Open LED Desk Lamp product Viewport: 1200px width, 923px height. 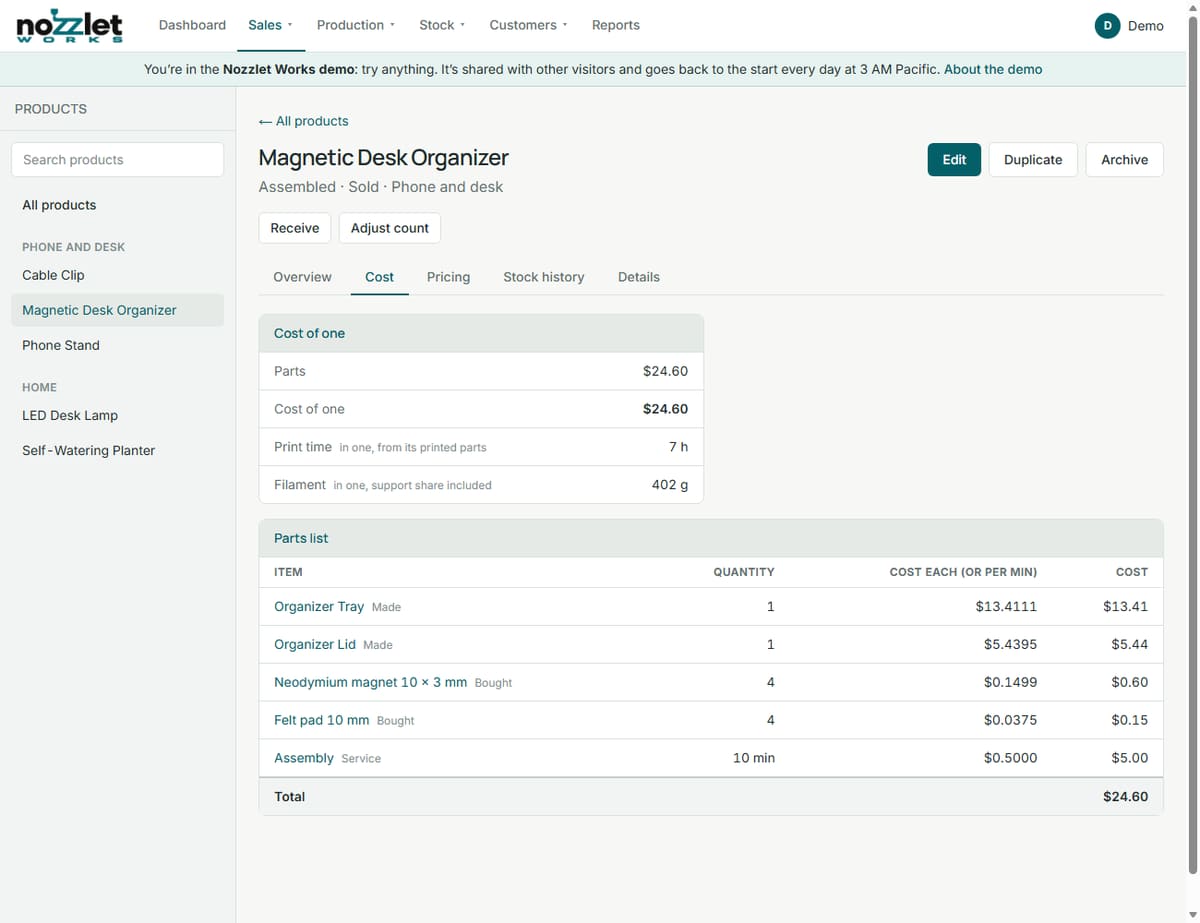(117, 415)
